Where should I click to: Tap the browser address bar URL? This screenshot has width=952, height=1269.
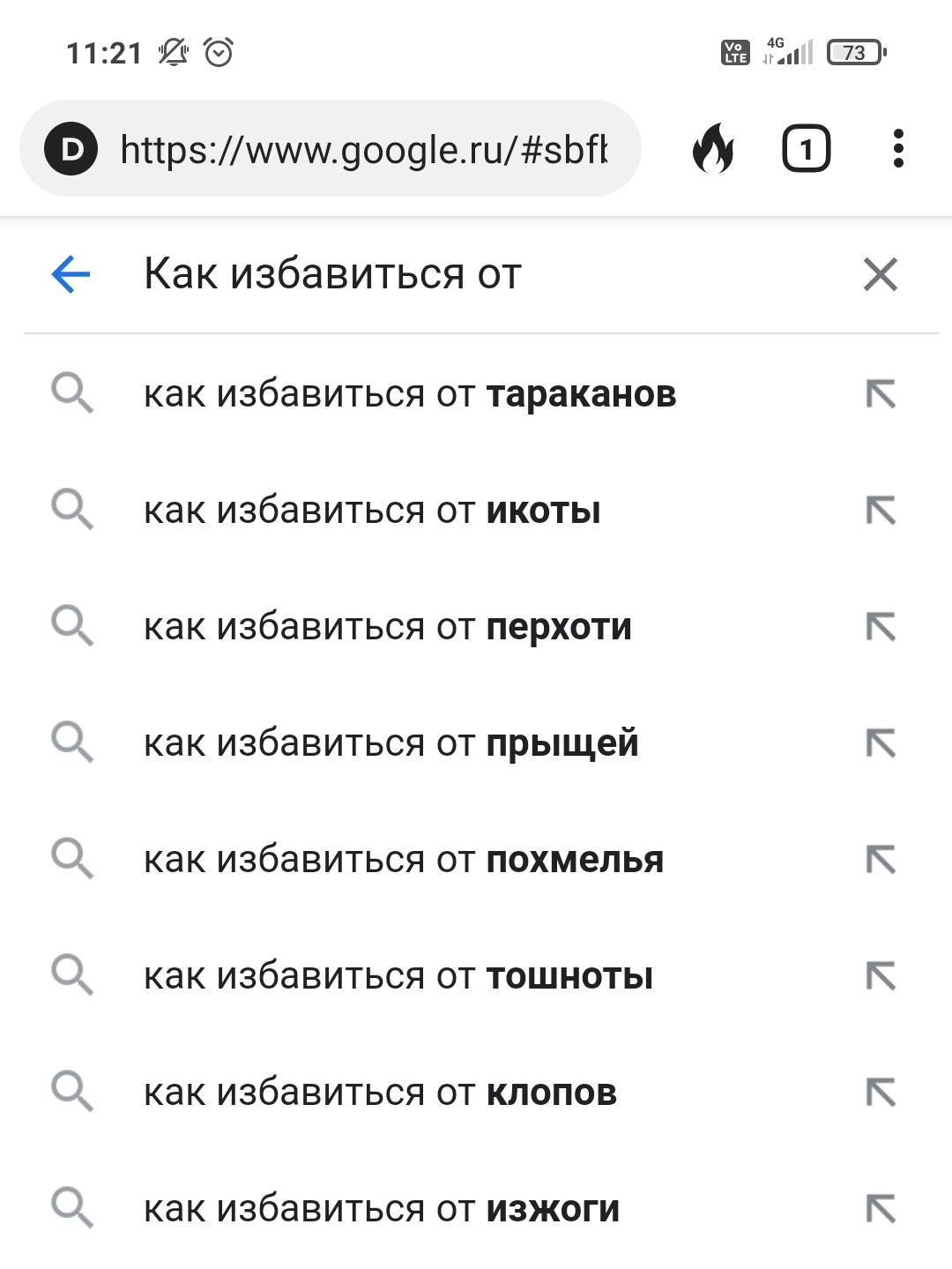click(x=363, y=150)
